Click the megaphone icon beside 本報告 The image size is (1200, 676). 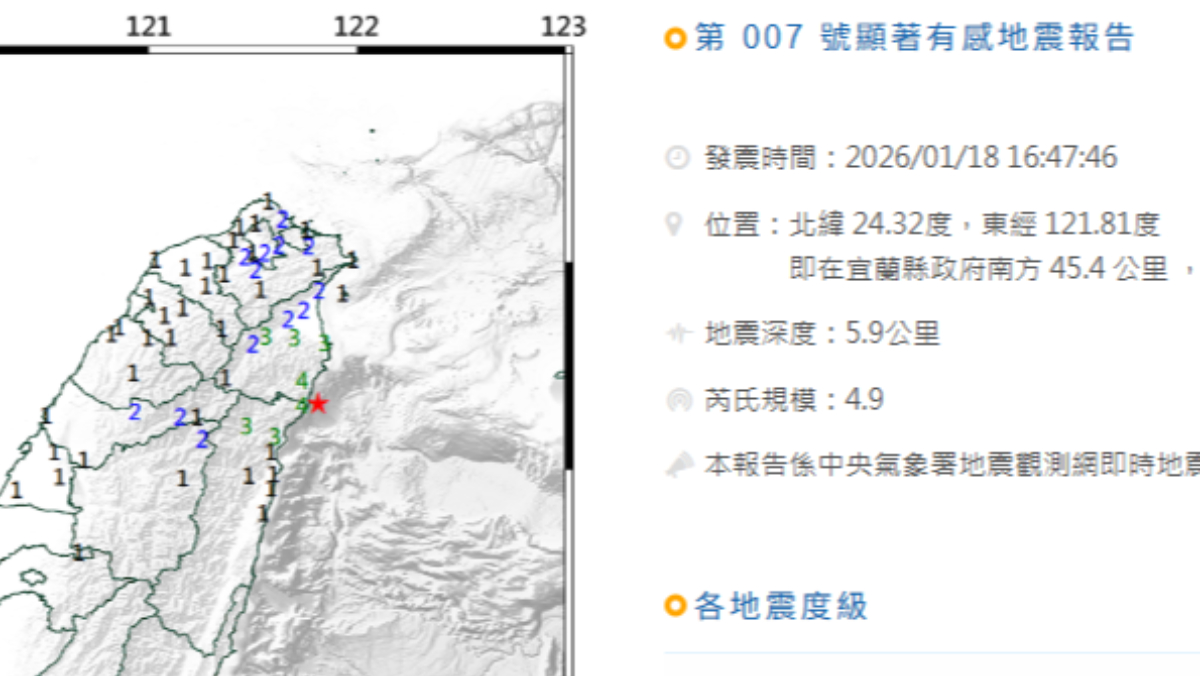[678, 465]
